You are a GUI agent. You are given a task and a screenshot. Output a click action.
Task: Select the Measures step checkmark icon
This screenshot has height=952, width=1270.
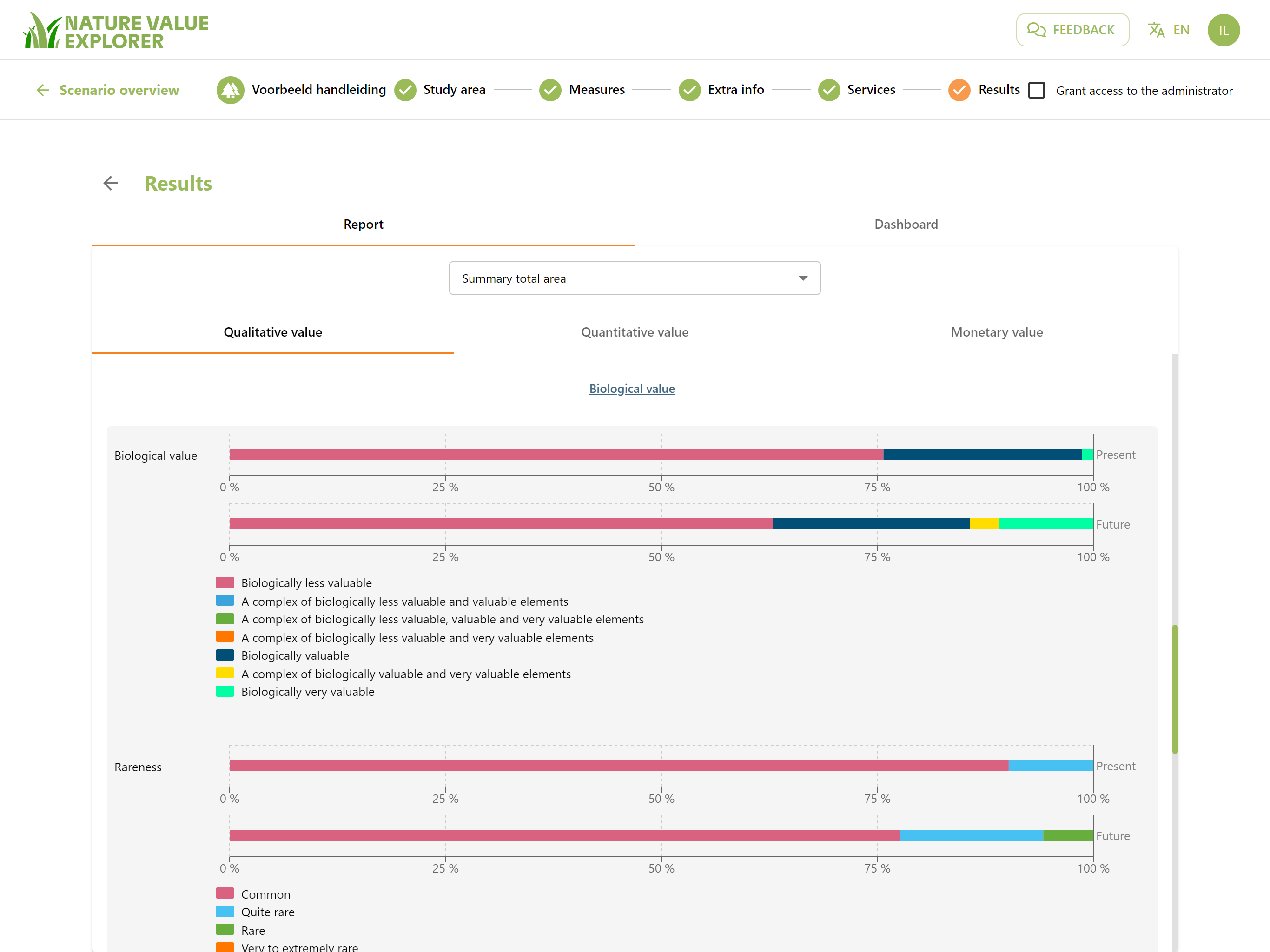pos(550,90)
